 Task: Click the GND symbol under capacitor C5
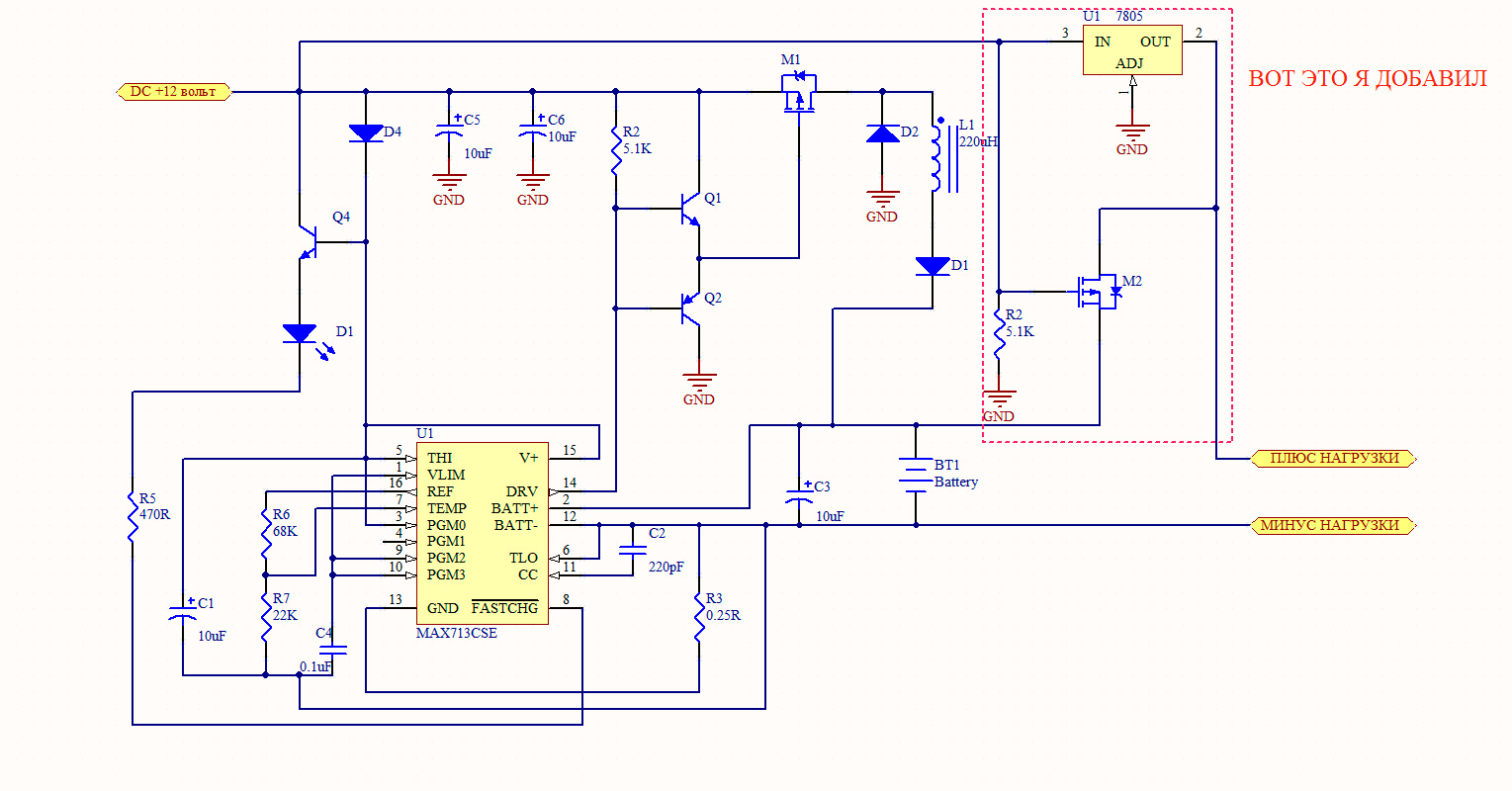(450, 190)
